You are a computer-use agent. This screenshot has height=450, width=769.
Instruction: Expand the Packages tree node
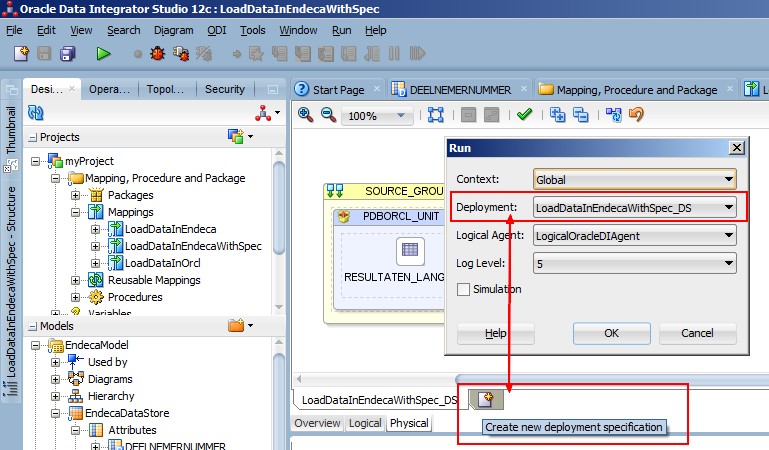click(76, 195)
